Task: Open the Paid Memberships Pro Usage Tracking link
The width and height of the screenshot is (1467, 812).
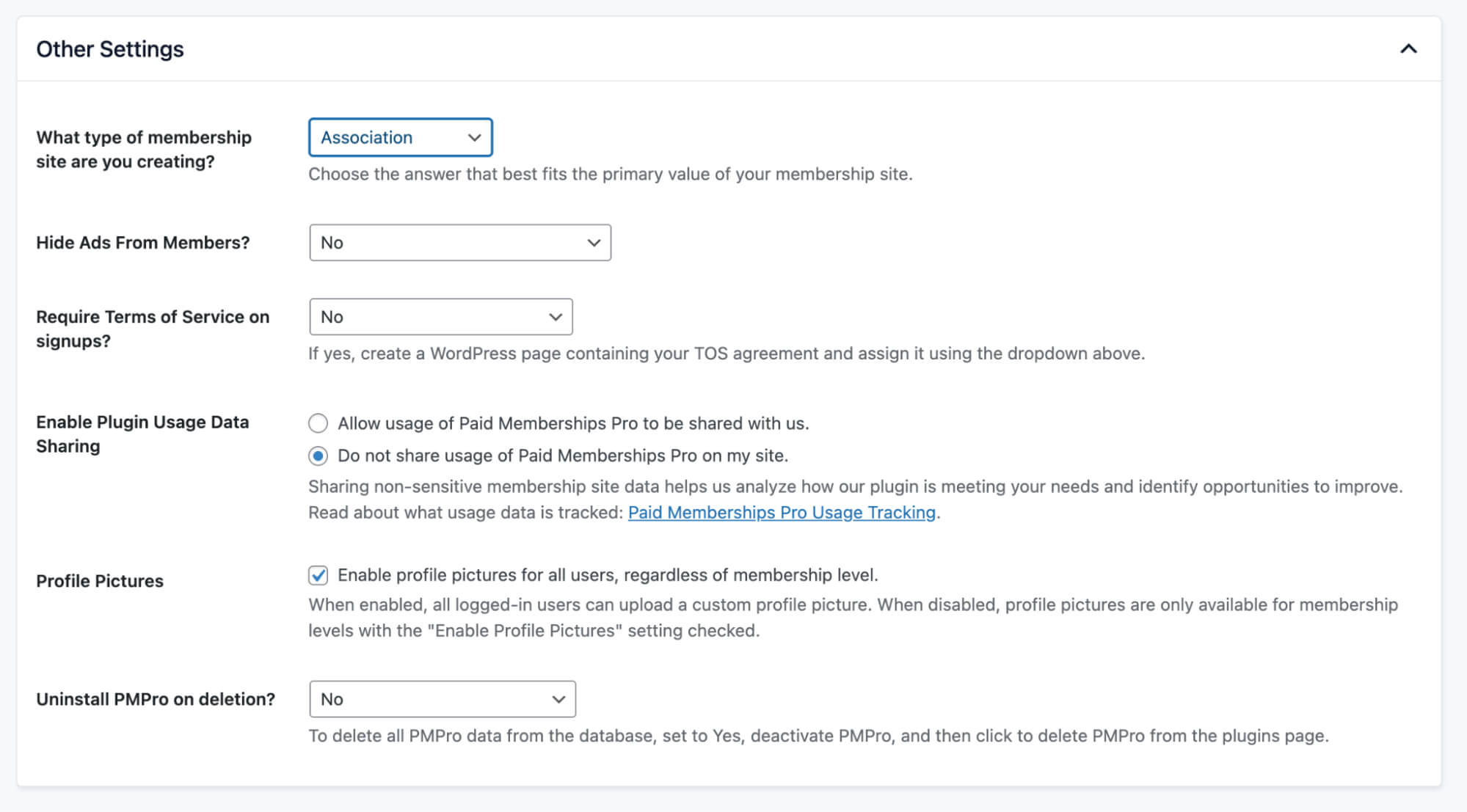Action: pyautogui.click(x=781, y=512)
